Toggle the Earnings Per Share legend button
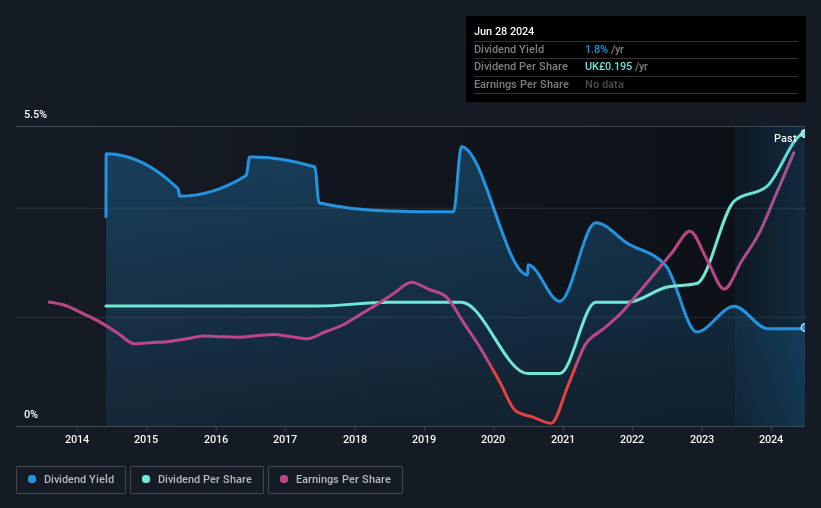This screenshot has height=508, width=821. pyautogui.click(x=335, y=480)
